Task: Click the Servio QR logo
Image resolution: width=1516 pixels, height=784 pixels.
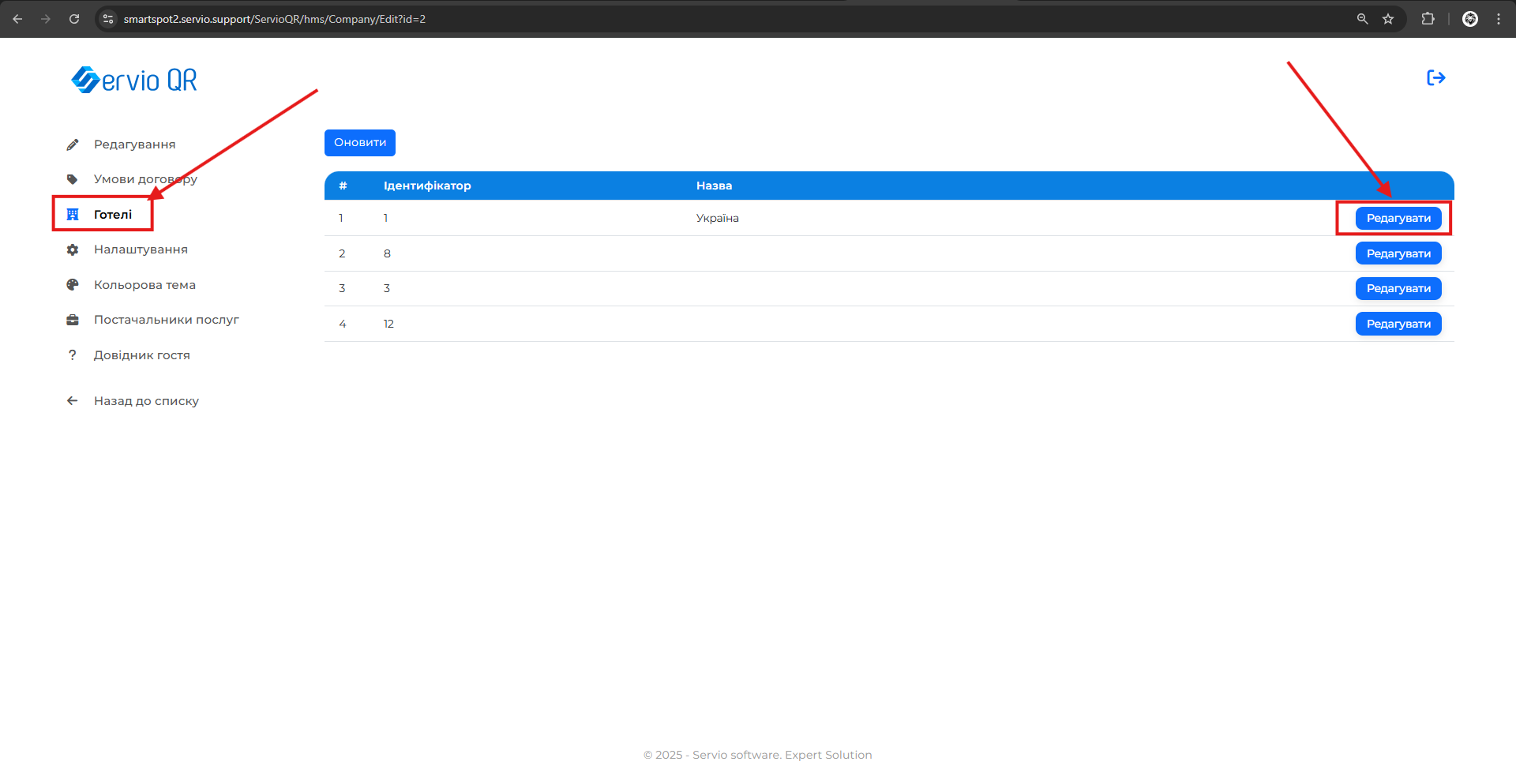Action: click(x=134, y=80)
